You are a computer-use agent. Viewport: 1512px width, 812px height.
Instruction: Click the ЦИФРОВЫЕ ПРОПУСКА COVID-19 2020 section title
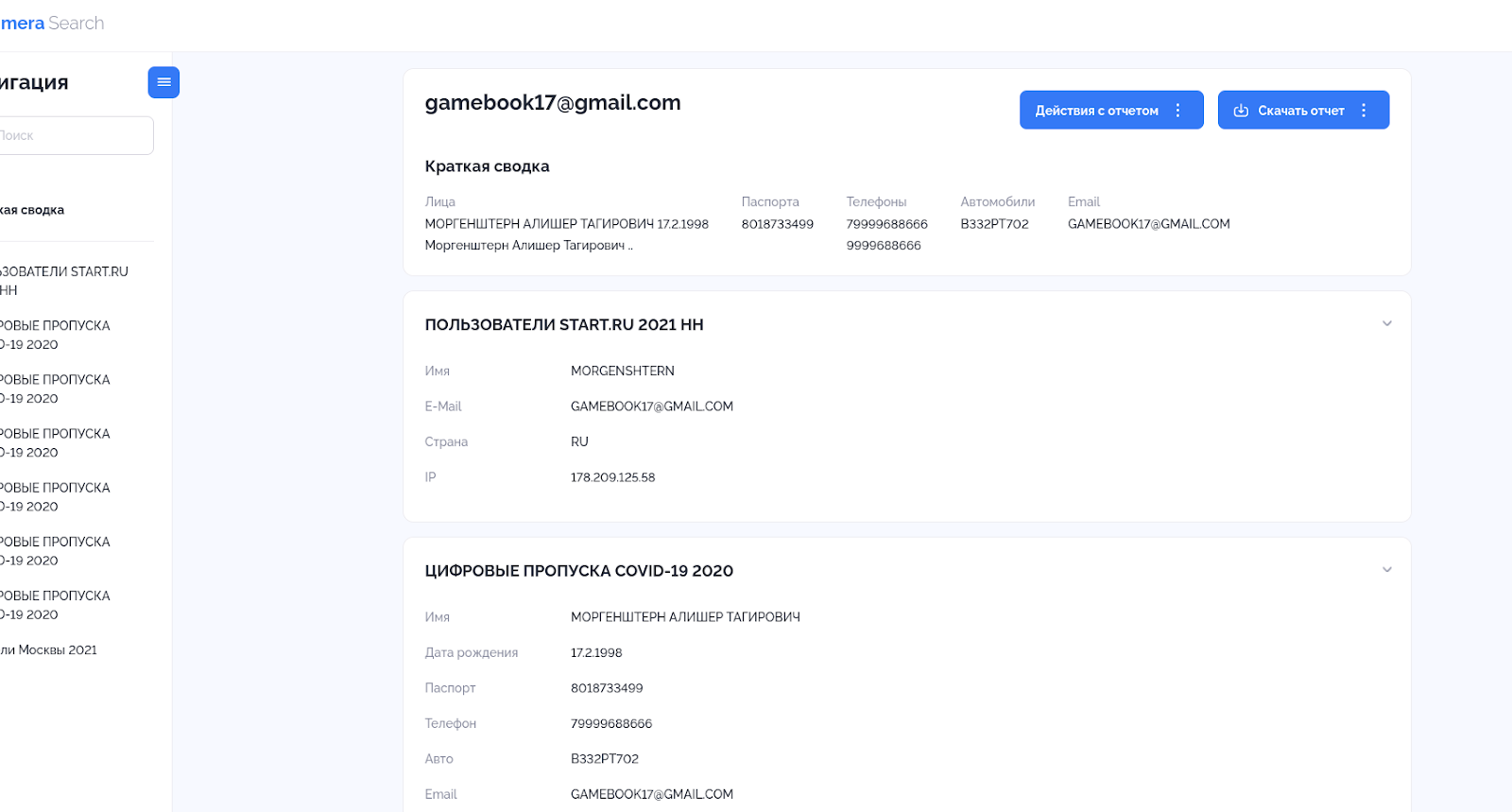[x=578, y=571]
